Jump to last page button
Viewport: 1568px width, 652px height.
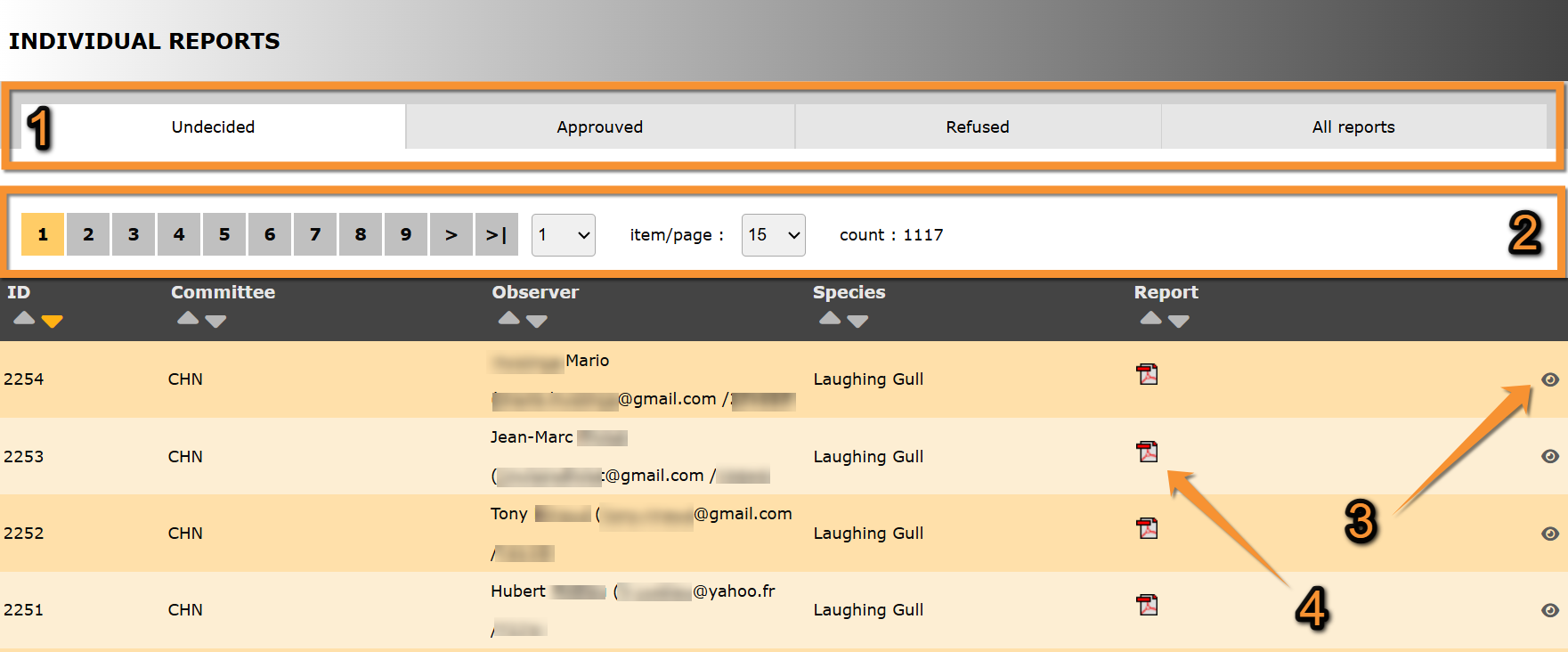(496, 235)
